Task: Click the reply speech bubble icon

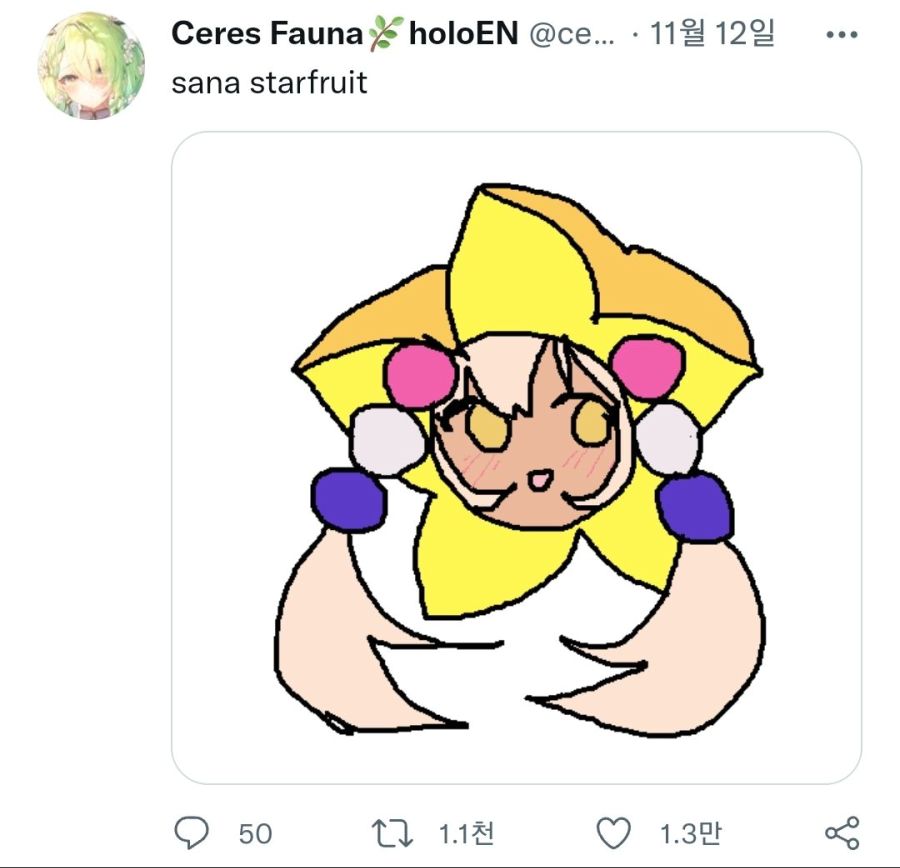Action: (x=191, y=832)
